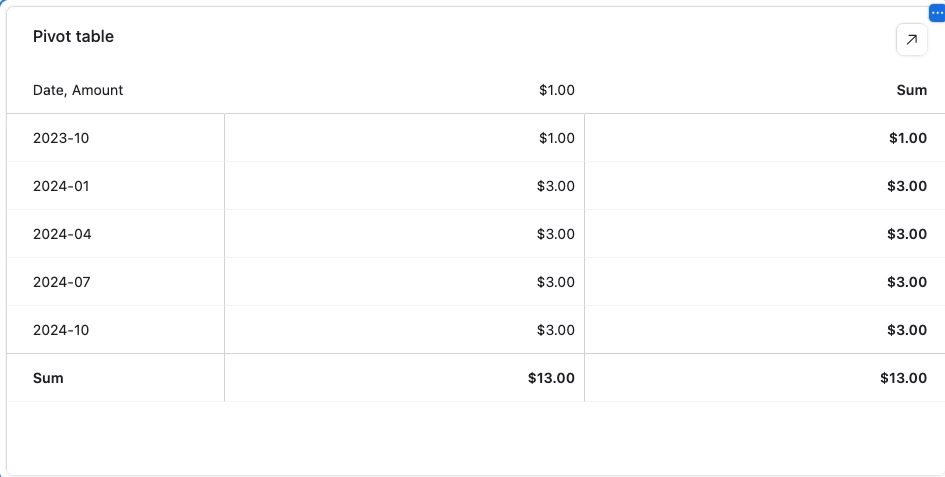This screenshot has height=477, width=945.
Task: Click the Sum row label
Action: (x=48, y=378)
